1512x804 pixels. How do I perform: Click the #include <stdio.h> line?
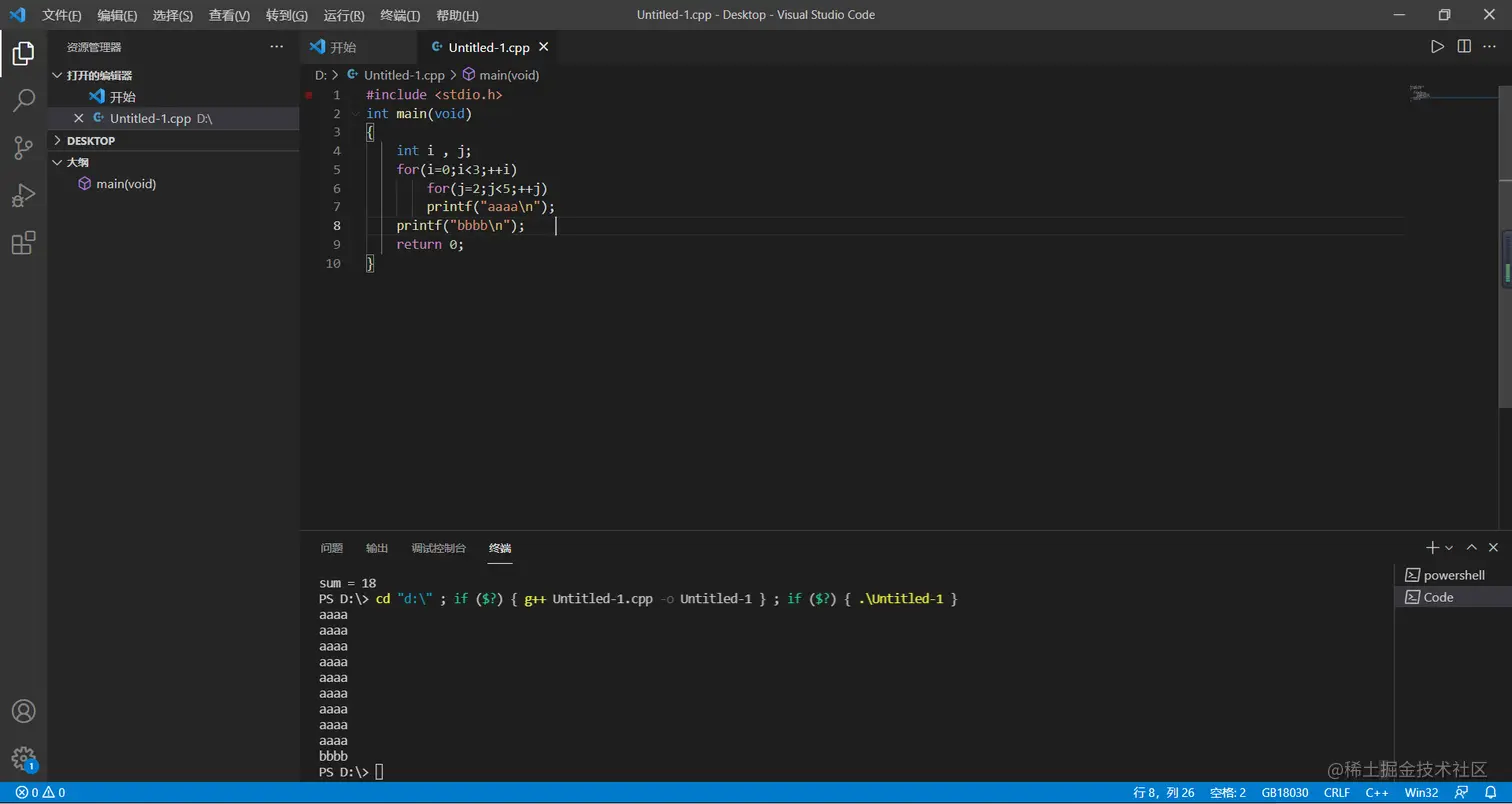tap(434, 95)
